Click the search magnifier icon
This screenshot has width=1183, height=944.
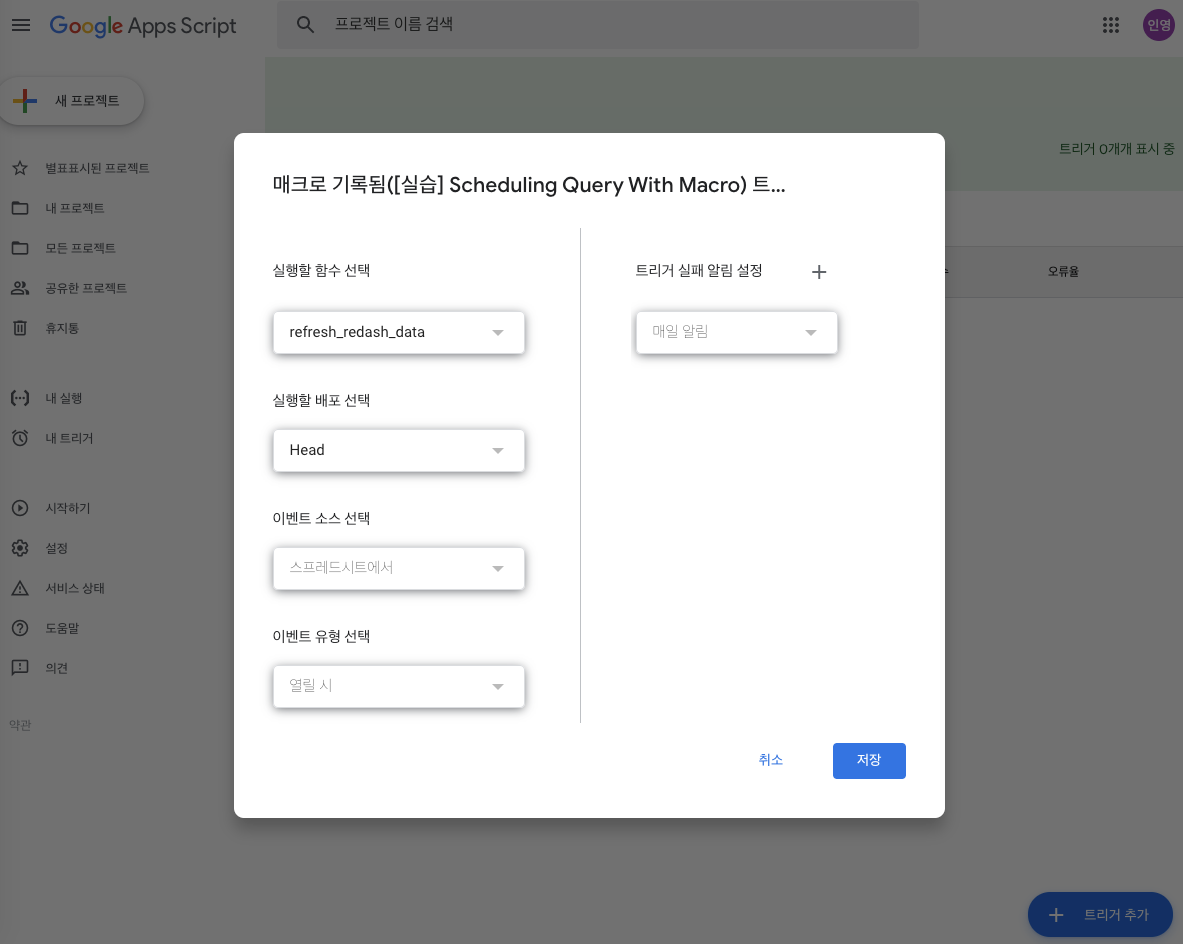(305, 25)
